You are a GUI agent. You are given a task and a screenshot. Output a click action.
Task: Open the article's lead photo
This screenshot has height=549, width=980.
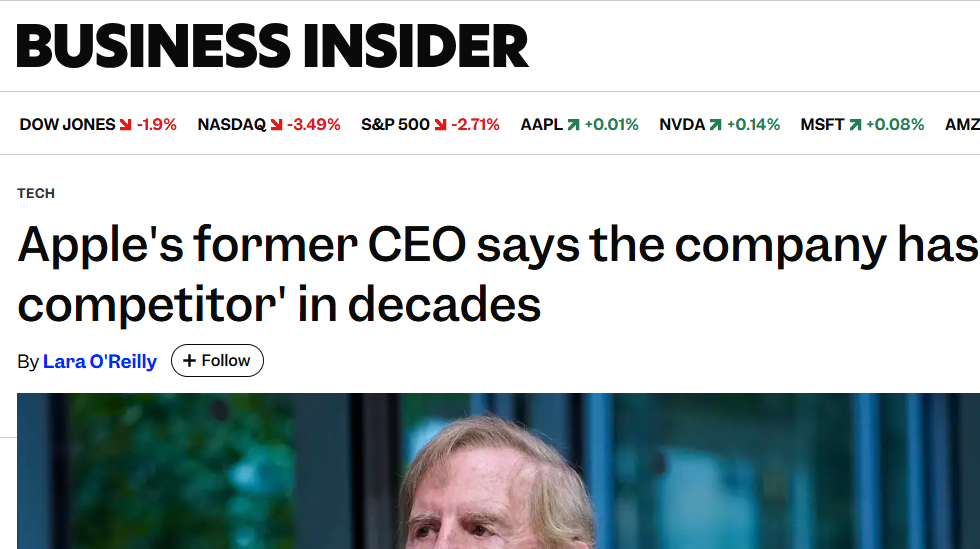click(x=498, y=470)
